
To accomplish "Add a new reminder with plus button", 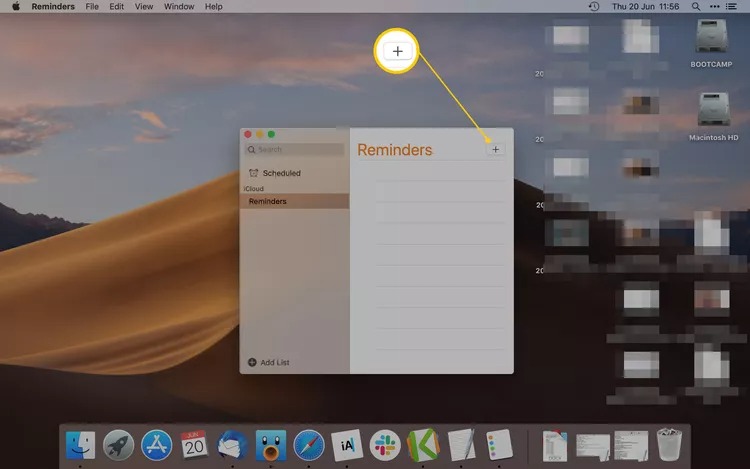I will click(496, 150).
